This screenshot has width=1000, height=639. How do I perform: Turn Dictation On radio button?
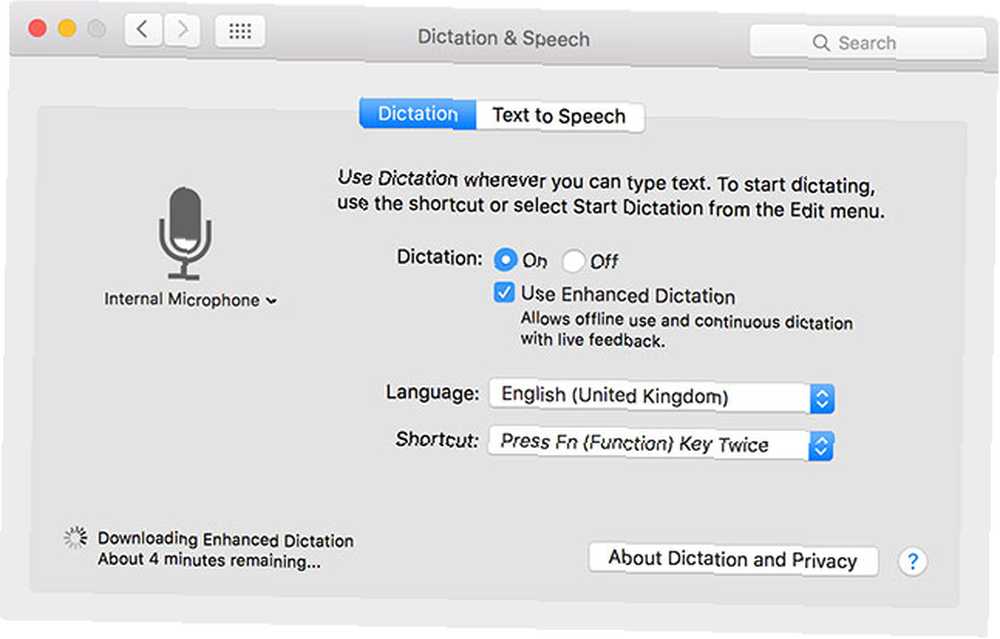point(504,260)
